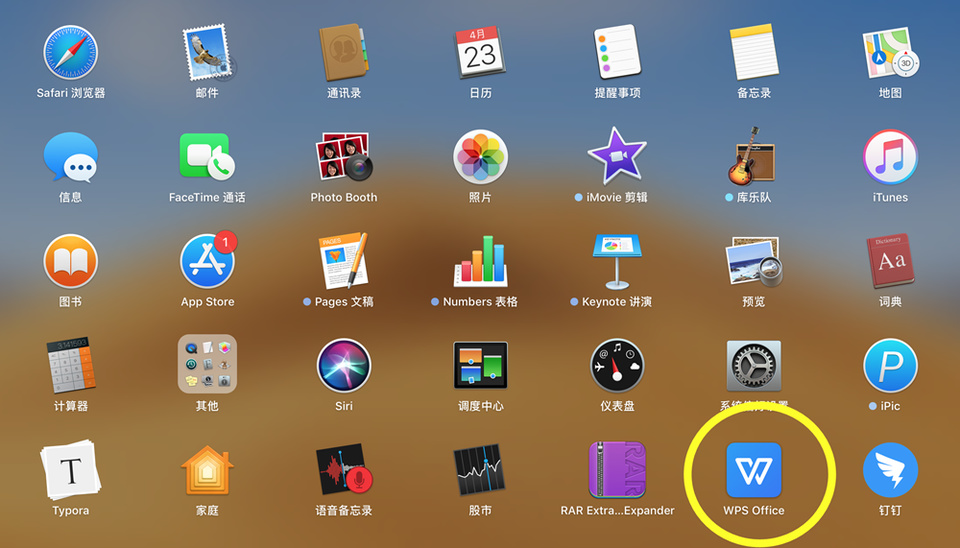Open the Photo Booth app
Image resolution: width=960 pixels, height=548 pixels.
pos(344,157)
